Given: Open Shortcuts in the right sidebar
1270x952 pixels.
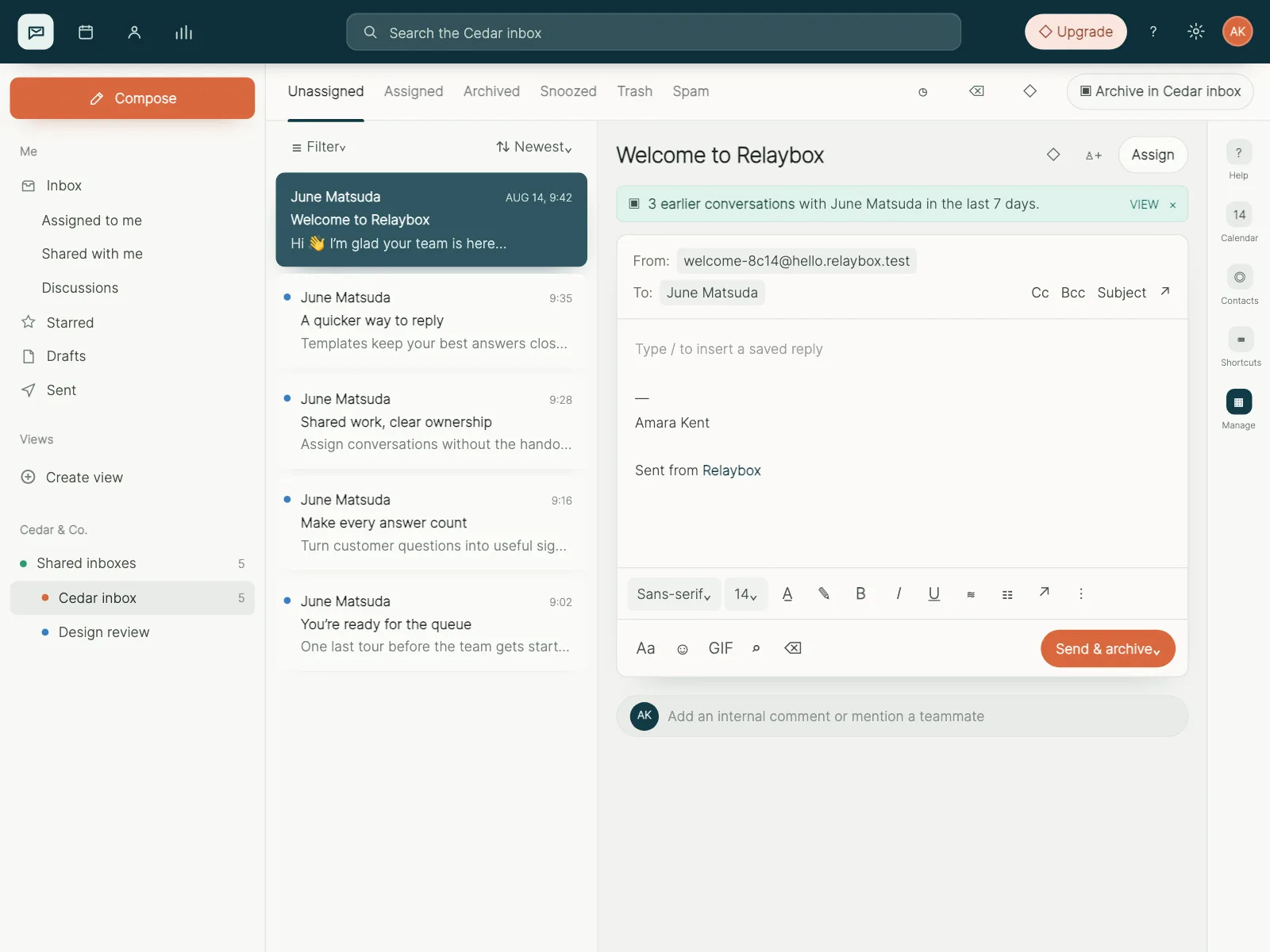Looking at the screenshot, I should (1241, 347).
